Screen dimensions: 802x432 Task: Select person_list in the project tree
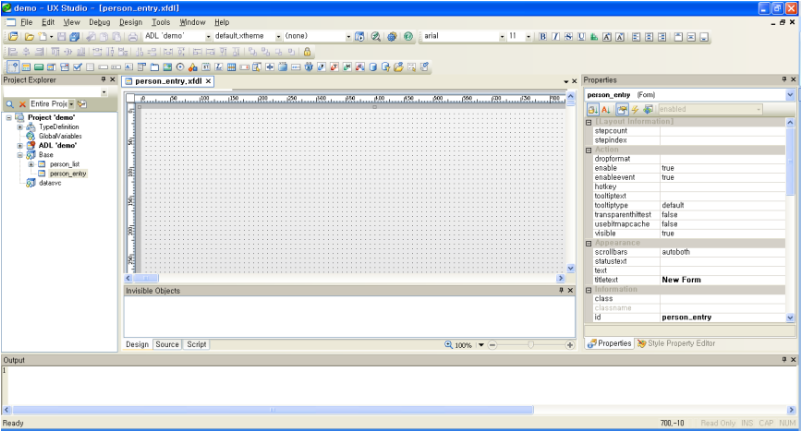click(65, 164)
